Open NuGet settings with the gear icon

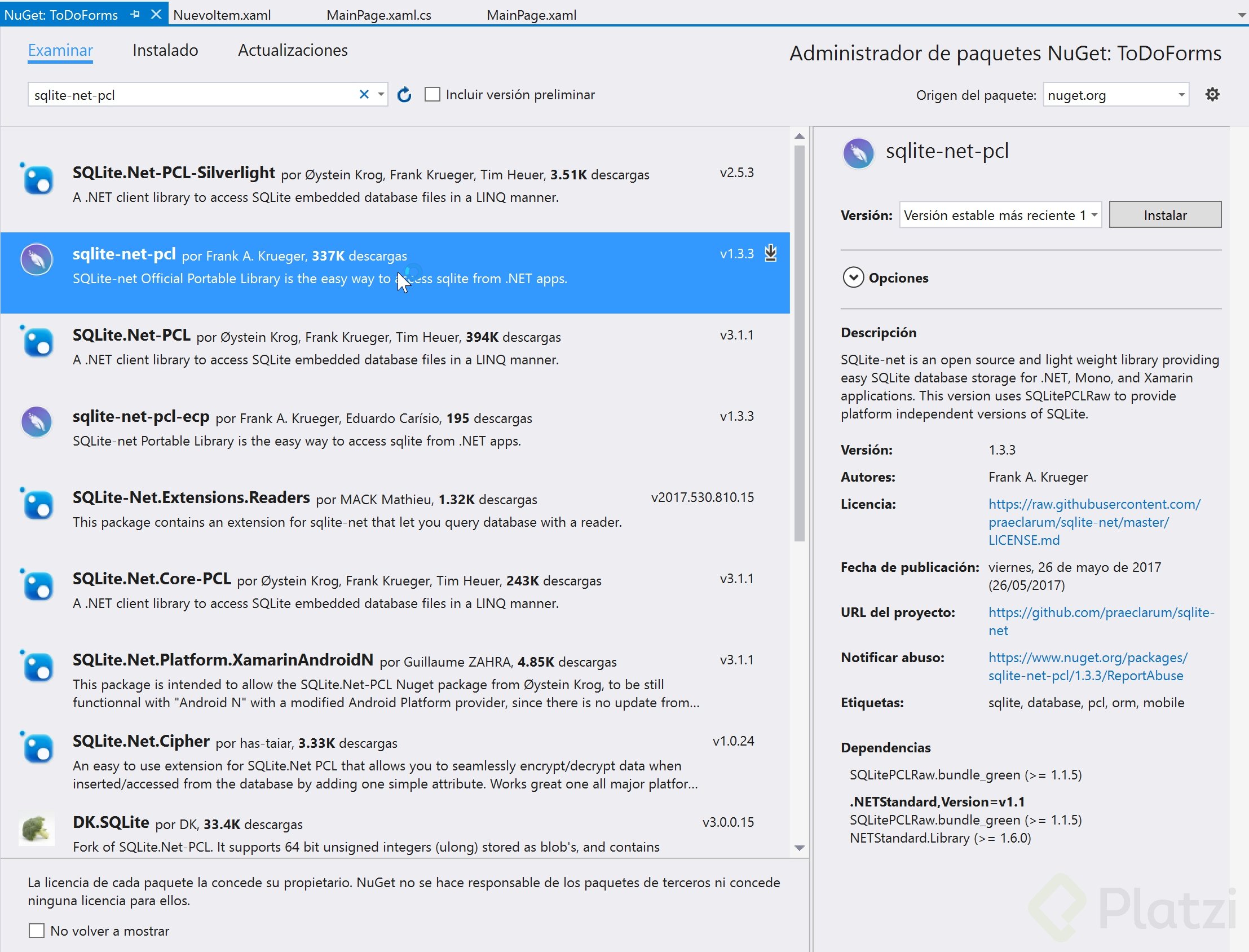click(x=1212, y=94)
